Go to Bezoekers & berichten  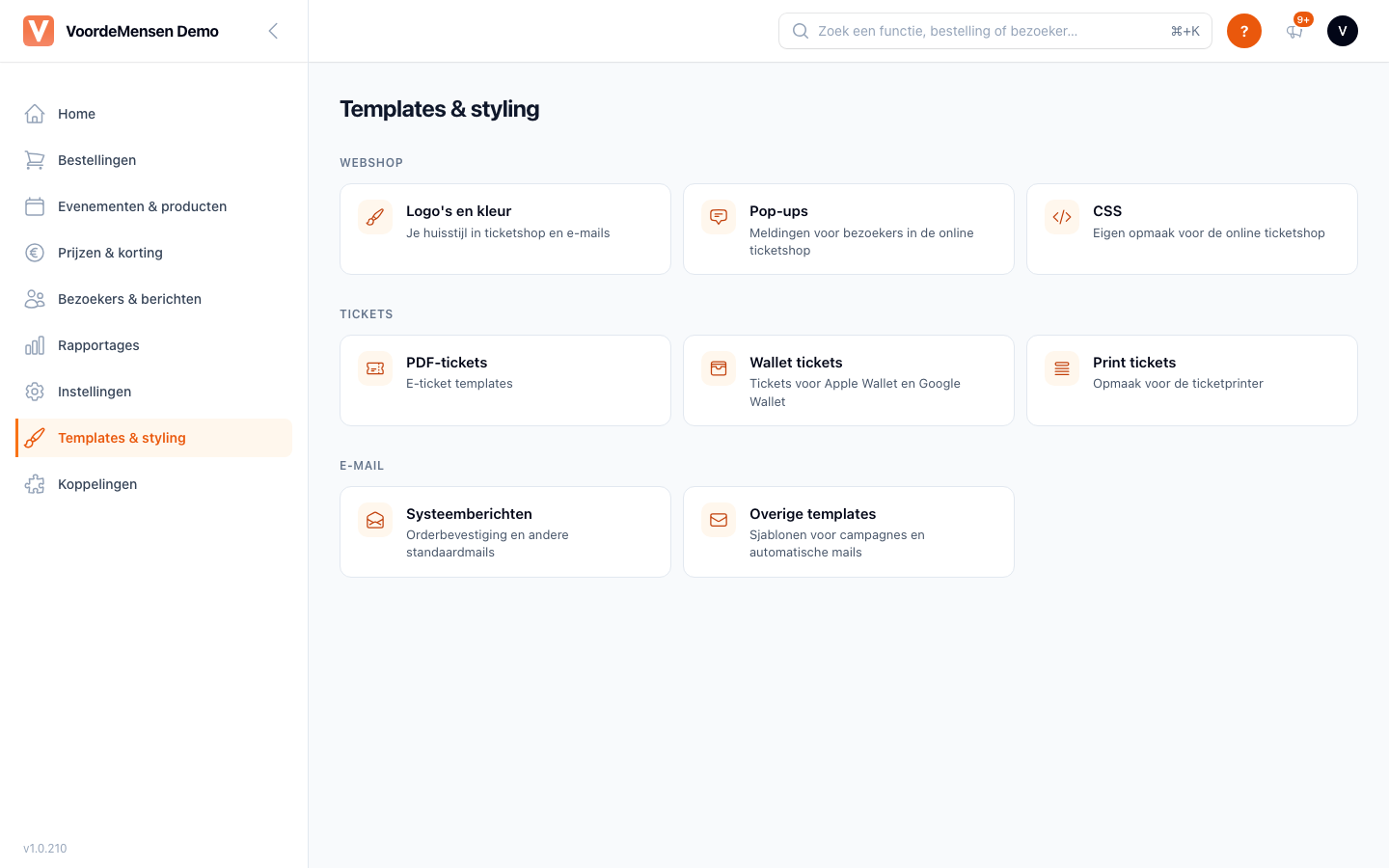pyautogui.click(x=154, y=299)
